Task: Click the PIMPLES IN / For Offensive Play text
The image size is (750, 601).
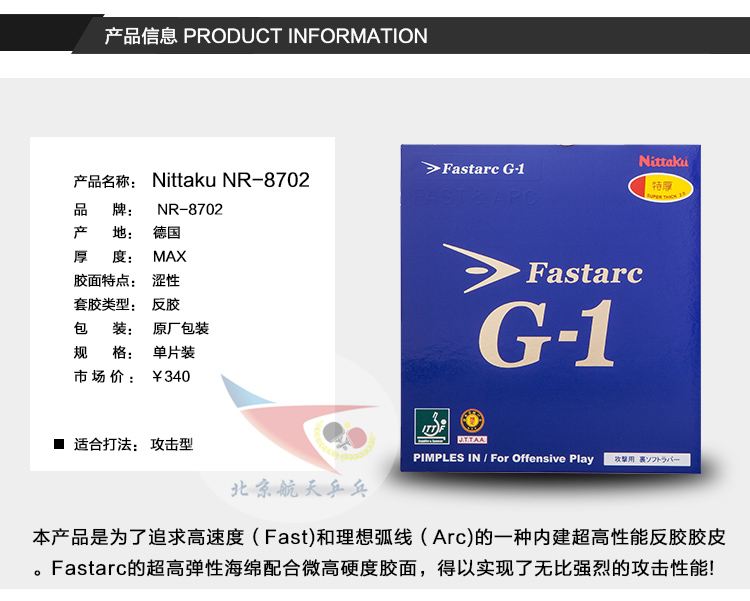Action: [503, 458]
